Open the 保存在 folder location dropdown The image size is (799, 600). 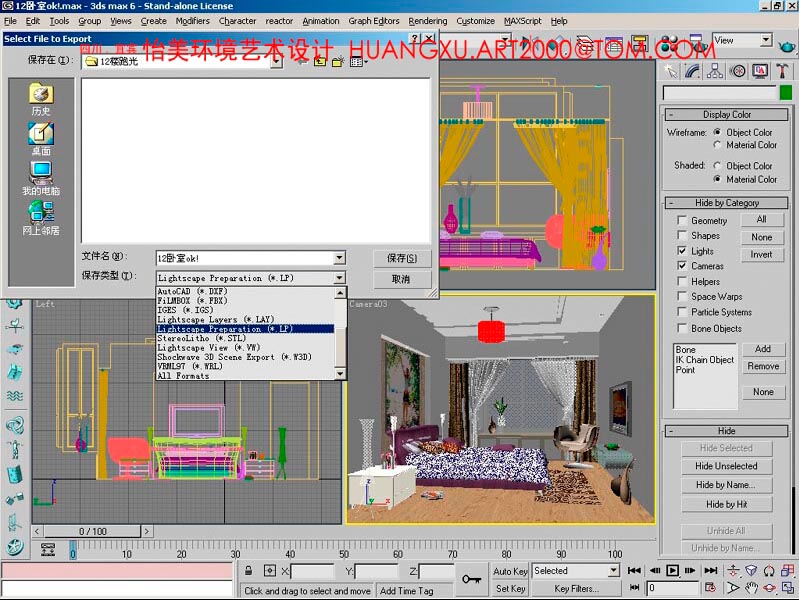pos(276,62)
